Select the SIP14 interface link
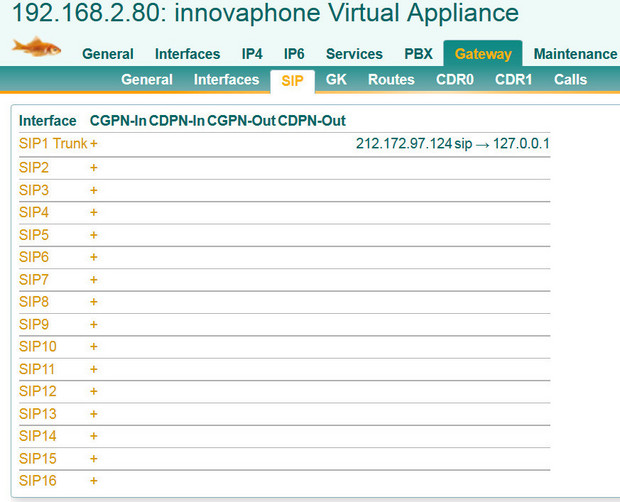620x502 pixels. (38, 436)
